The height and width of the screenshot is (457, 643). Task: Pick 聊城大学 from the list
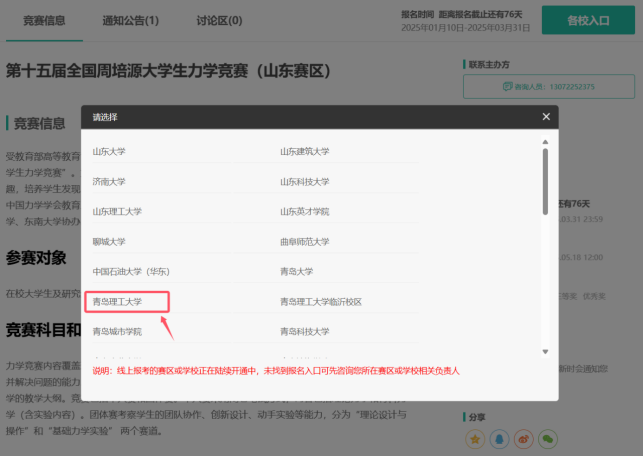tap(109, 242)
